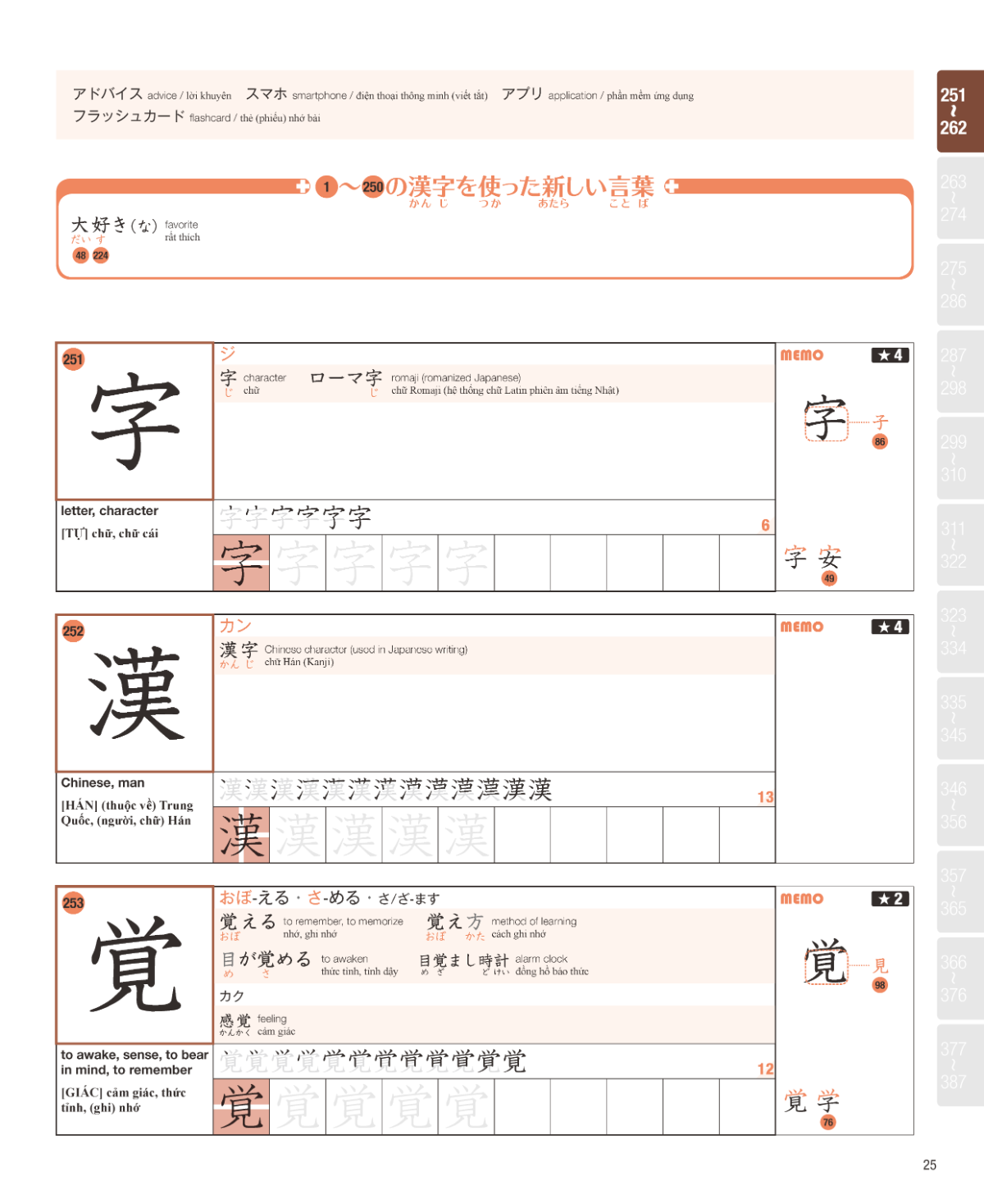Click the star 4 badge in 字 memo

[890, 355]
